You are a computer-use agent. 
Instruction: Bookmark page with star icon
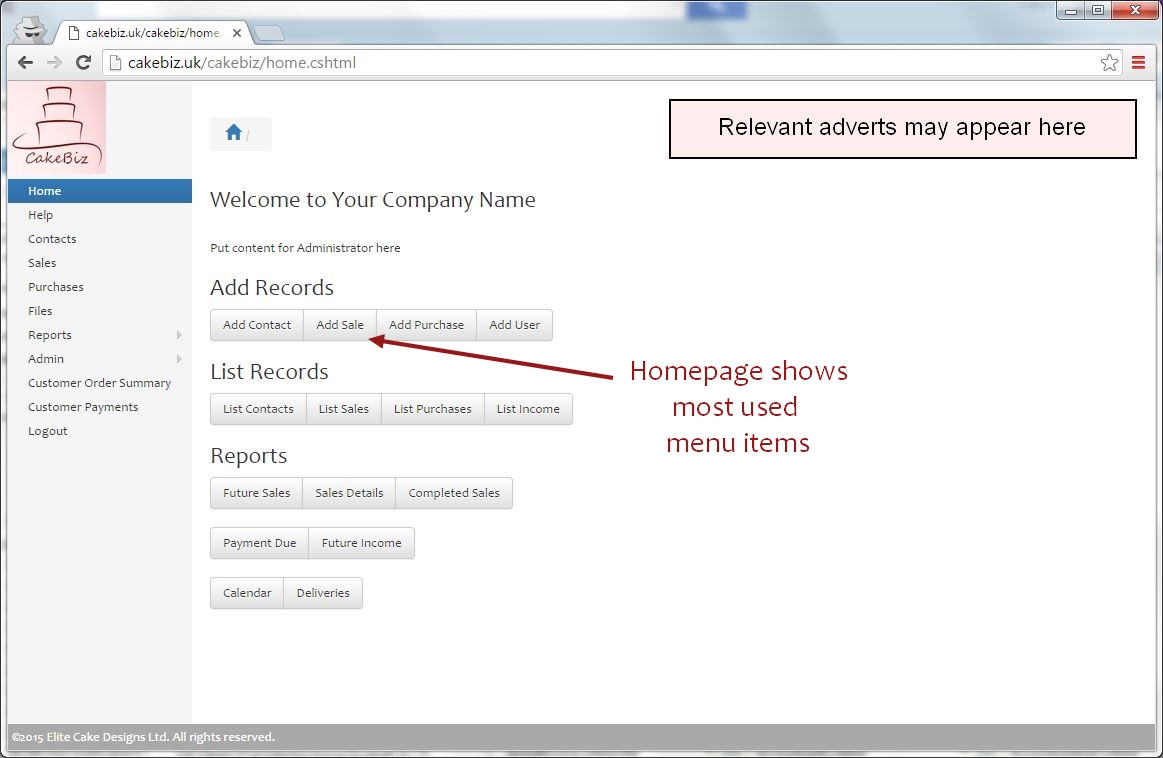[1109, 63]
